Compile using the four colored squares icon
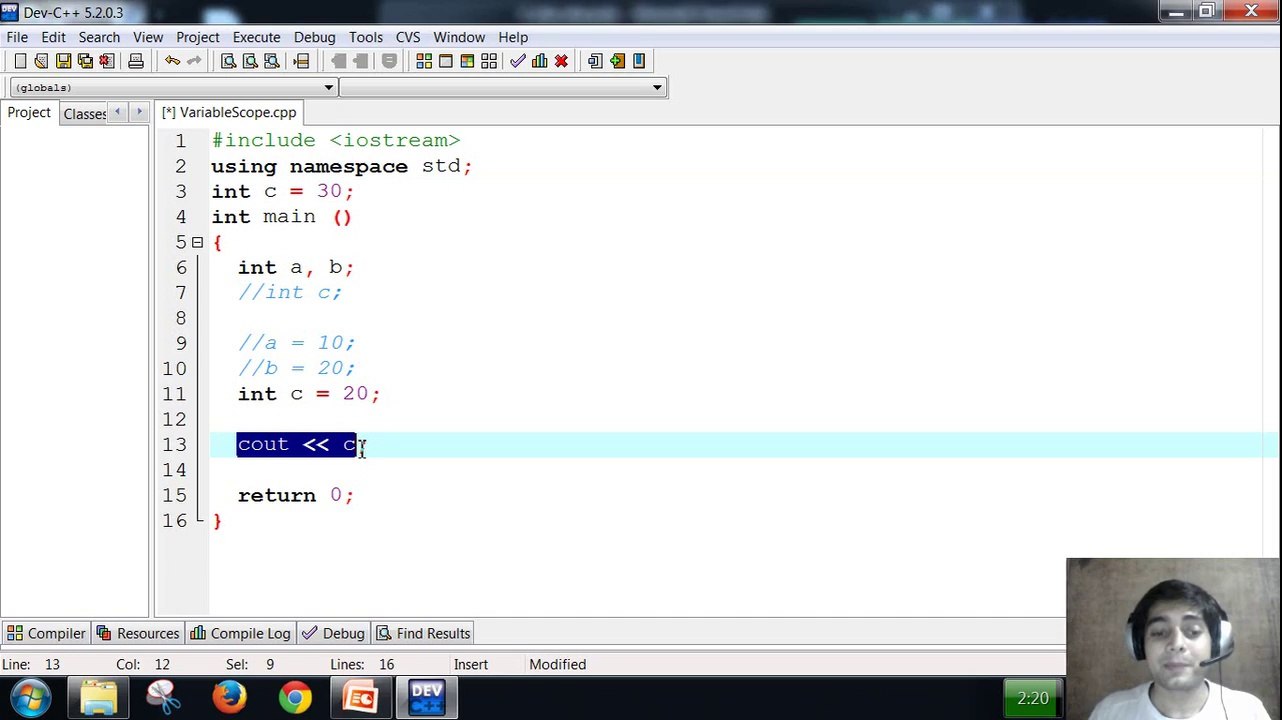Image resolution: width=1282 pixels, height=720 pixels. tap(424, 61)
